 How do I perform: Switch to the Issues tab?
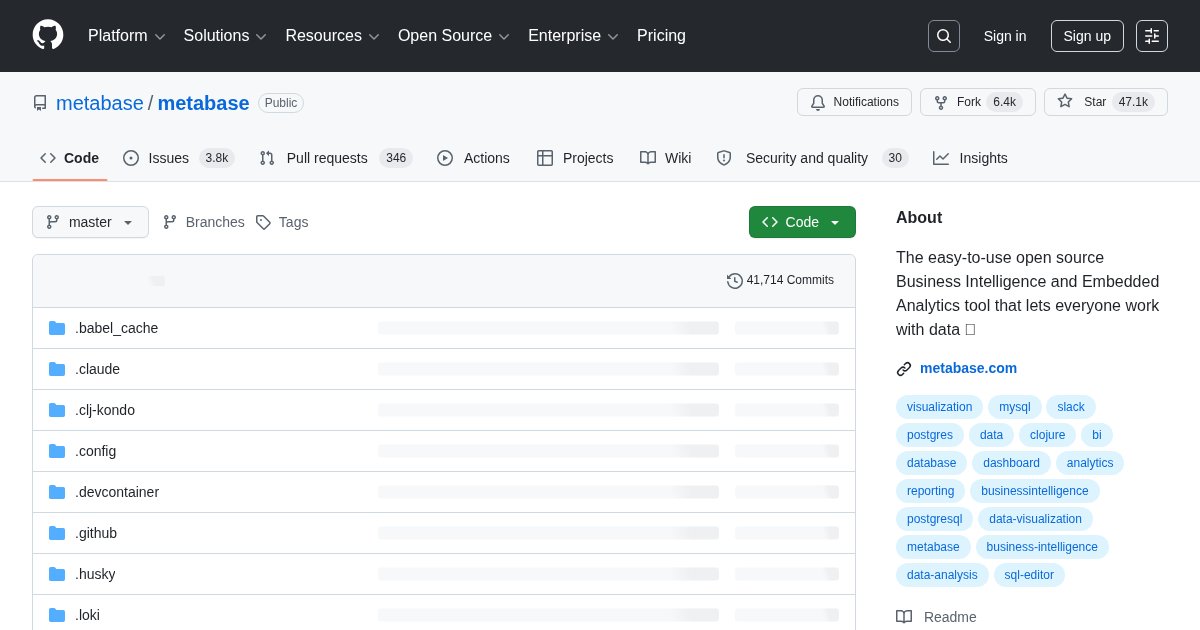pyautogui.click(x=179, y=158)
